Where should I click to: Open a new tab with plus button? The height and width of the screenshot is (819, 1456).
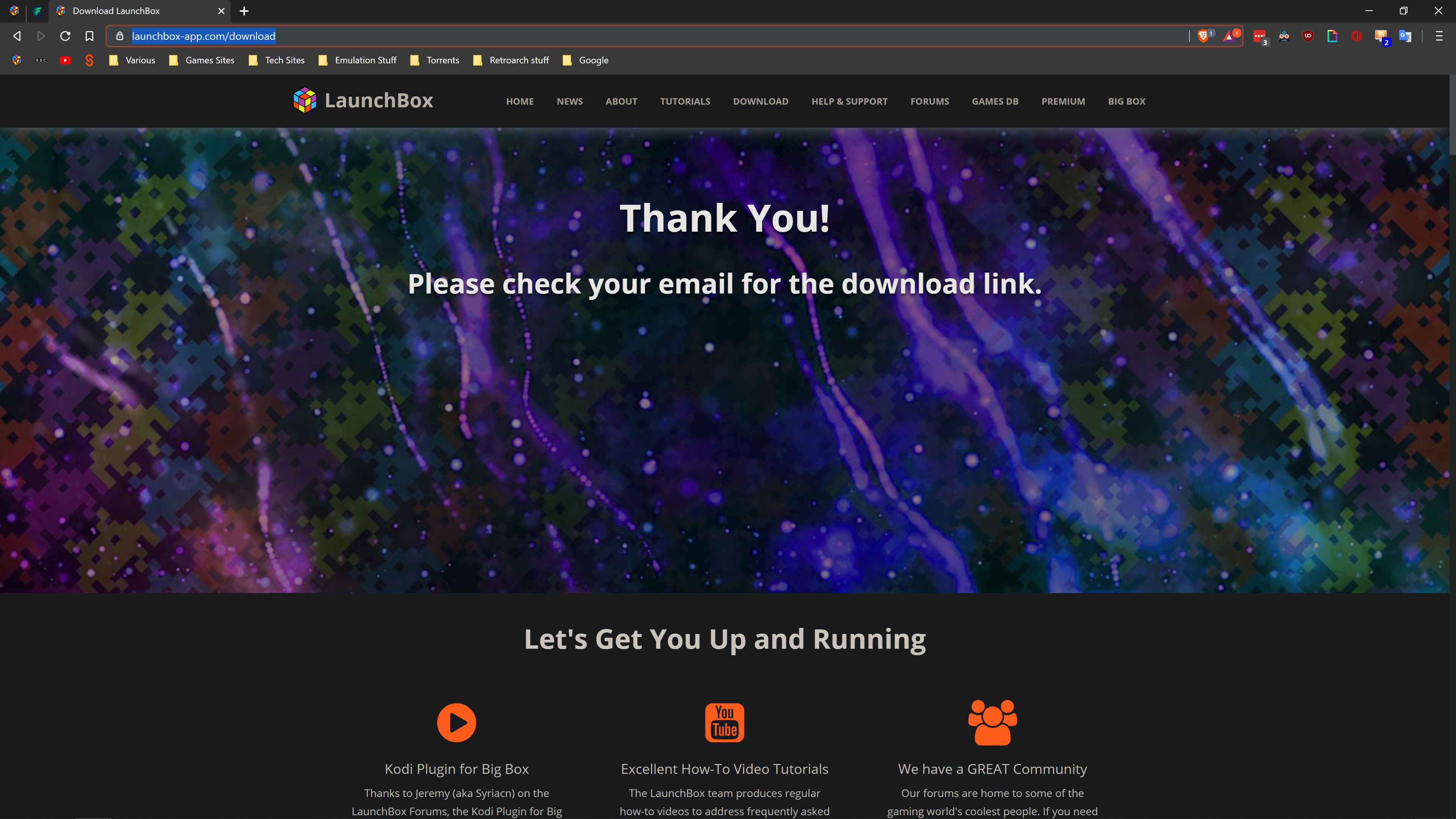pos(244,11)
